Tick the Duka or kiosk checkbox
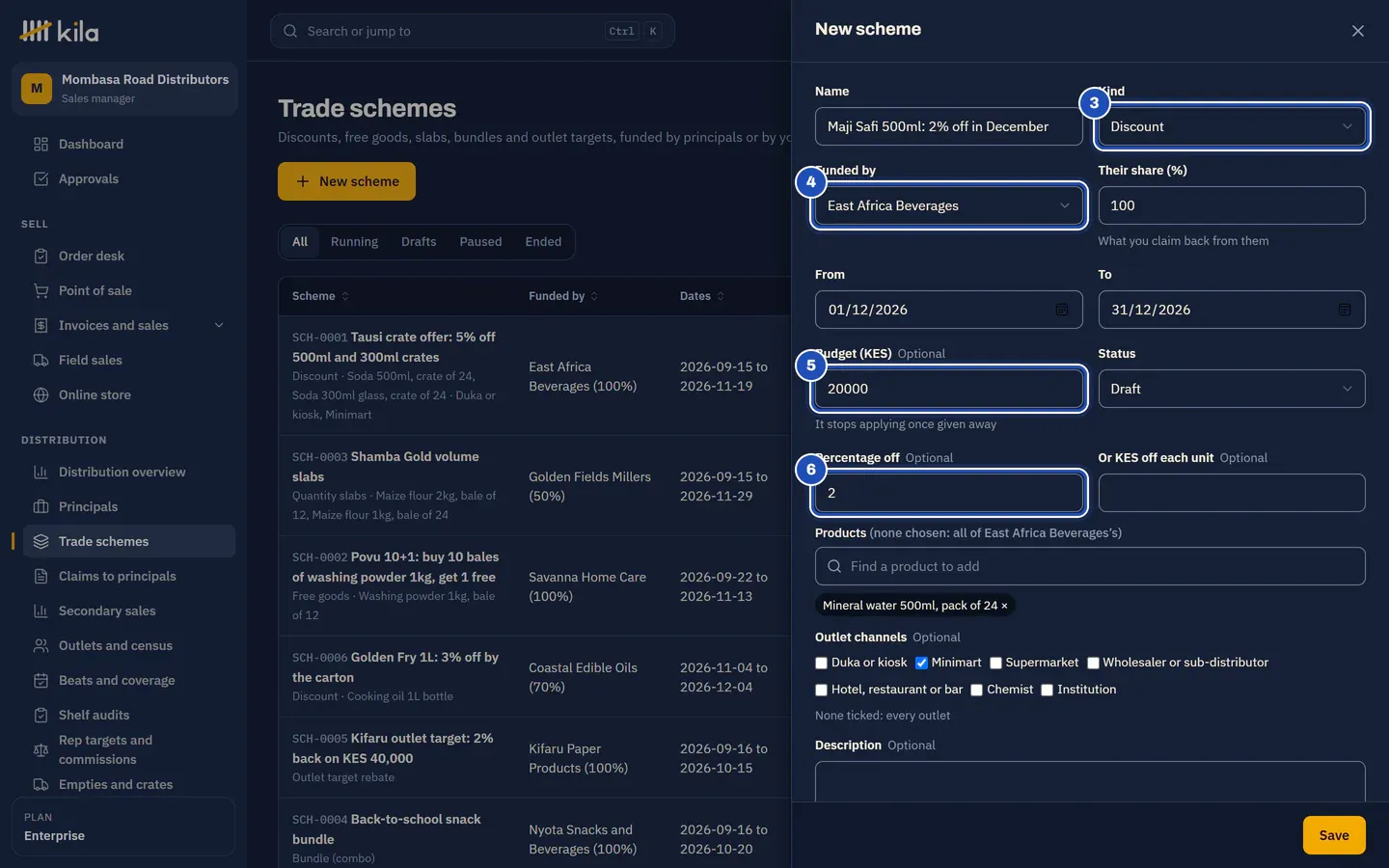This screenshot has height=868, width=1389. pyautogui.click(x=821, y=663)
